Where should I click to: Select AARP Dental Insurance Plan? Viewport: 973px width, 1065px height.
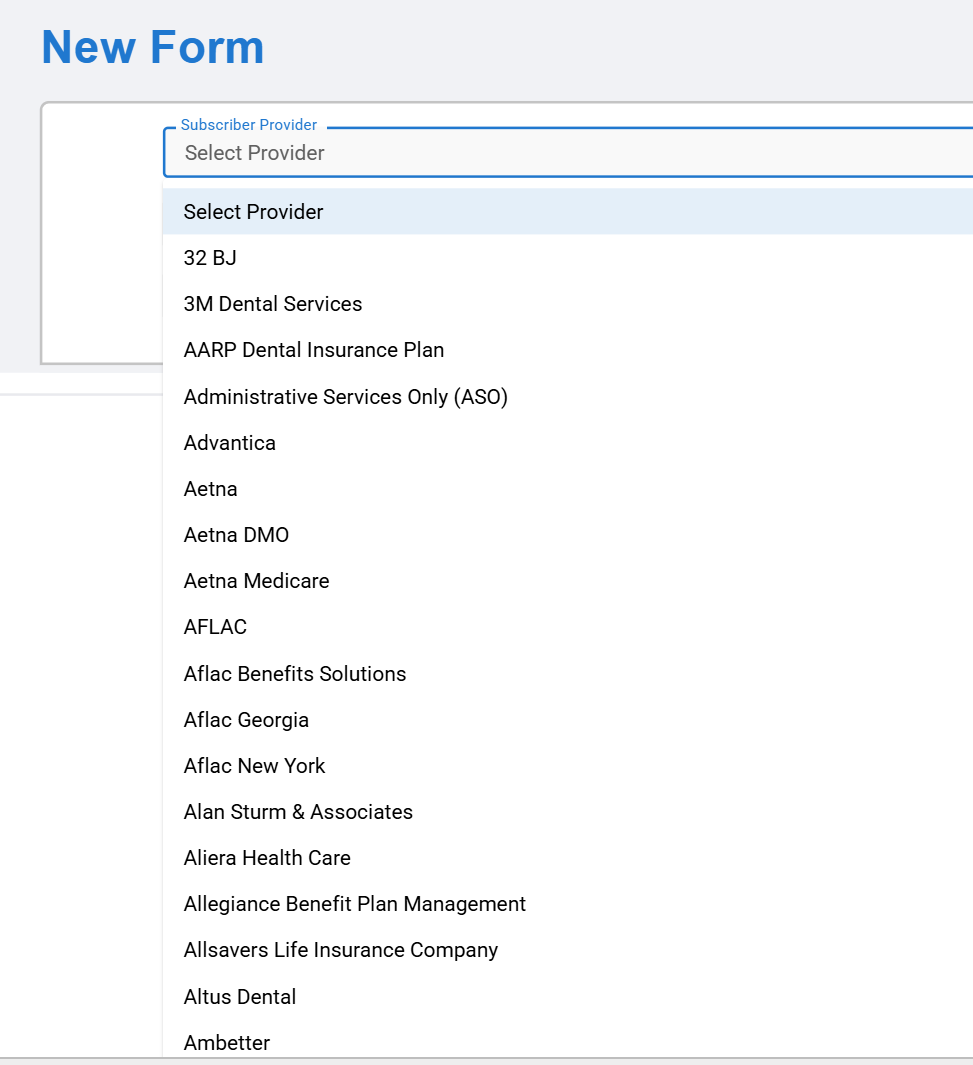pos(314,350)
